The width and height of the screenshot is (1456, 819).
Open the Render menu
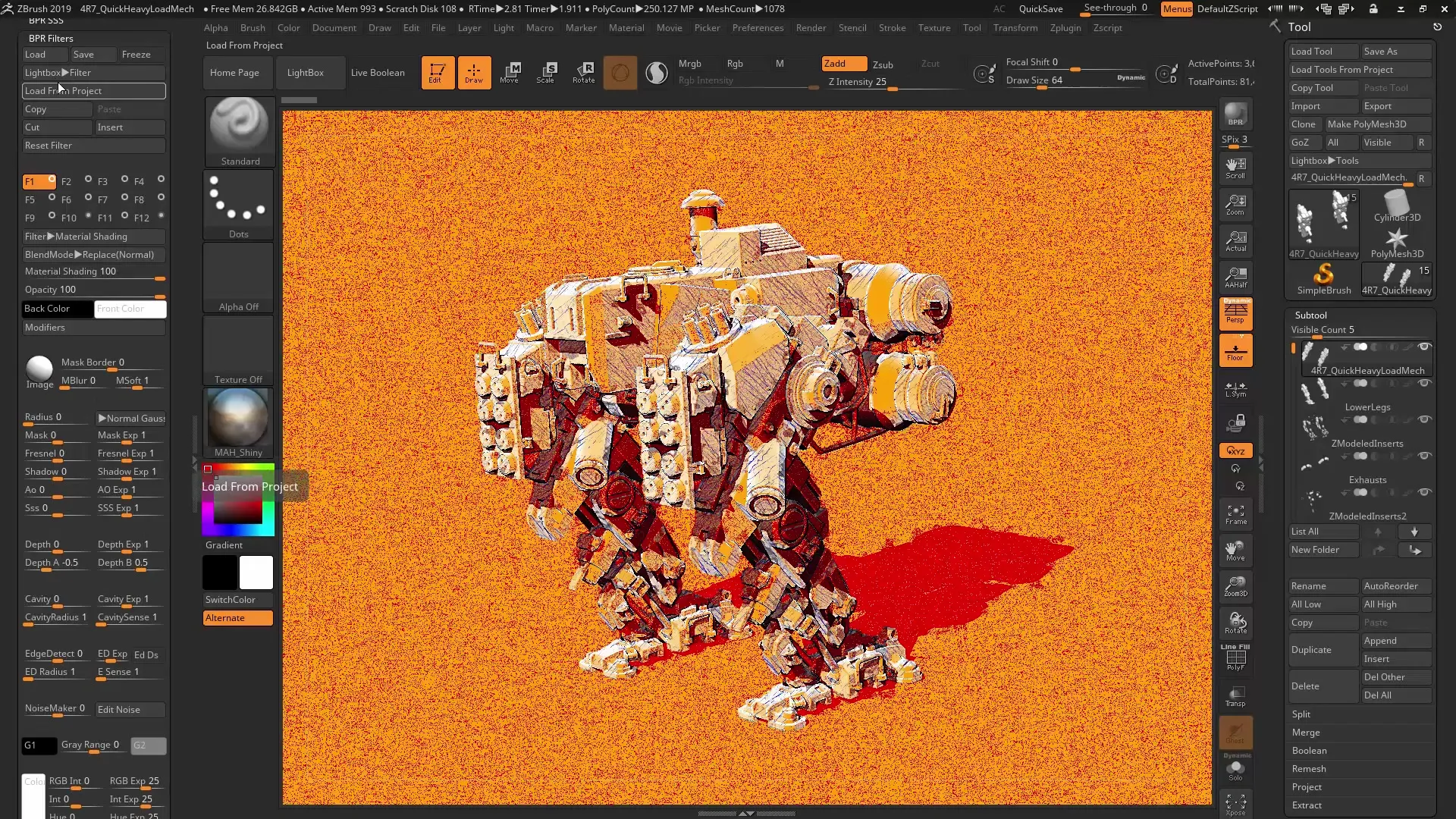[811, 28]
